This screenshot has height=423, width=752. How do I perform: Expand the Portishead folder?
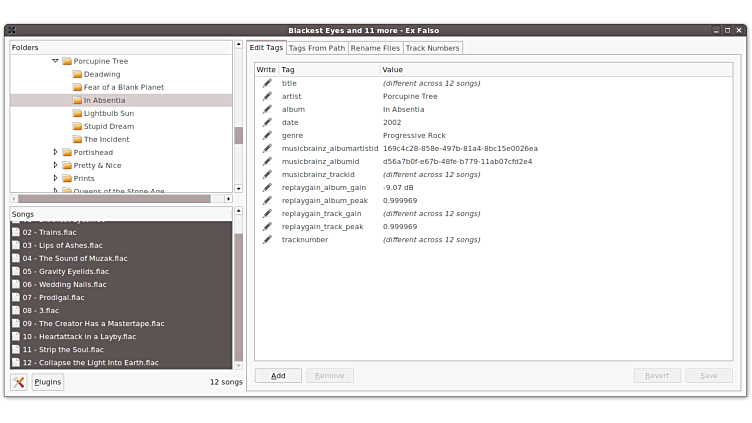tap(55, 152)
